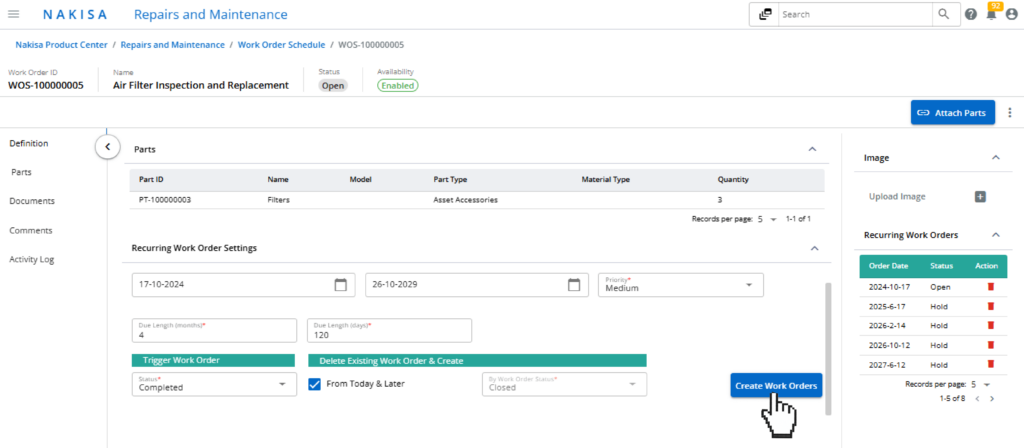
Task: Open the Priority dropdown
Action: (x=750, y=285)
